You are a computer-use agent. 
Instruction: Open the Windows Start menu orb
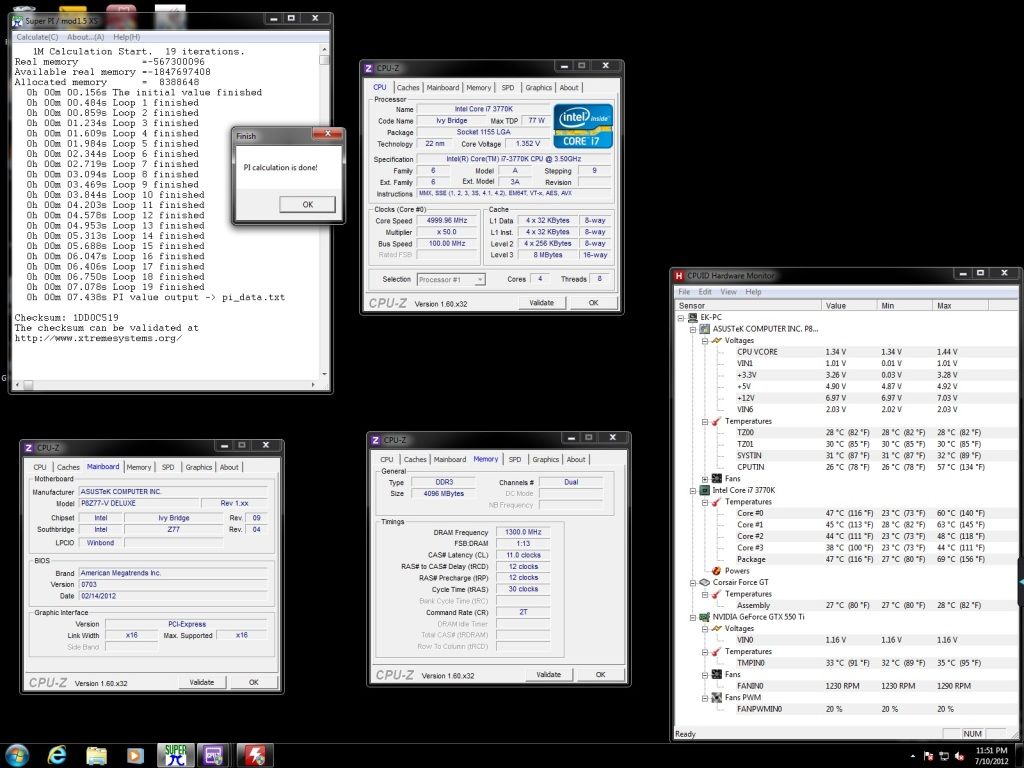click(17, 755)
